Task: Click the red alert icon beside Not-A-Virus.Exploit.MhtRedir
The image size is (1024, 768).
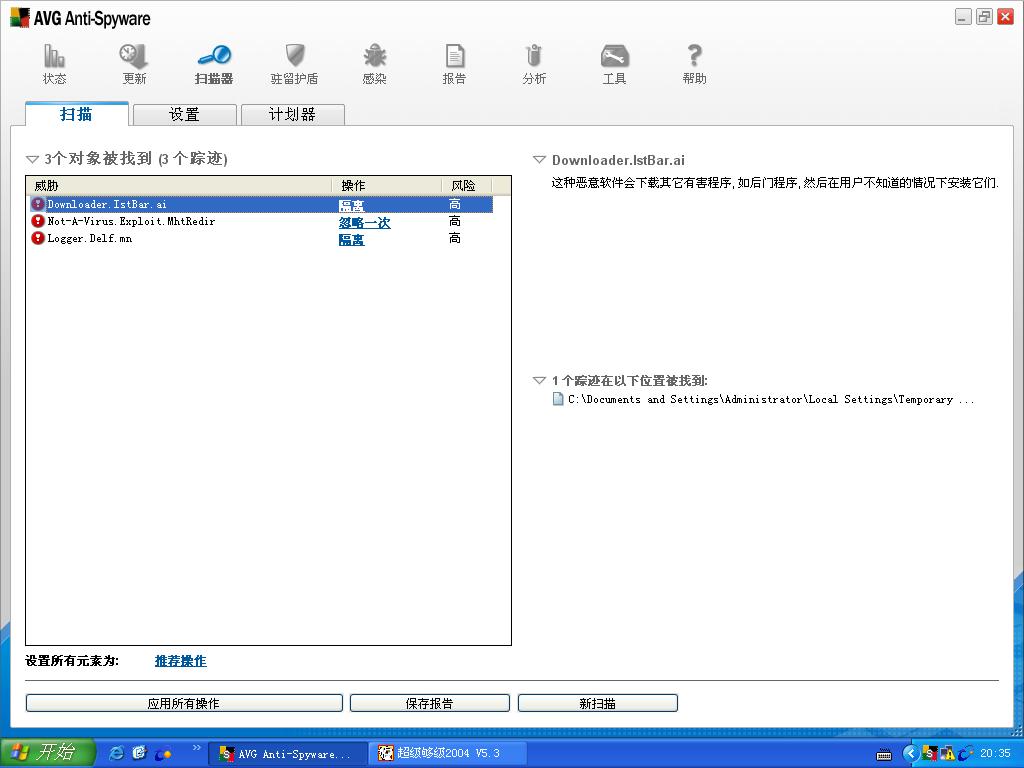Action: tap(38, 221)
